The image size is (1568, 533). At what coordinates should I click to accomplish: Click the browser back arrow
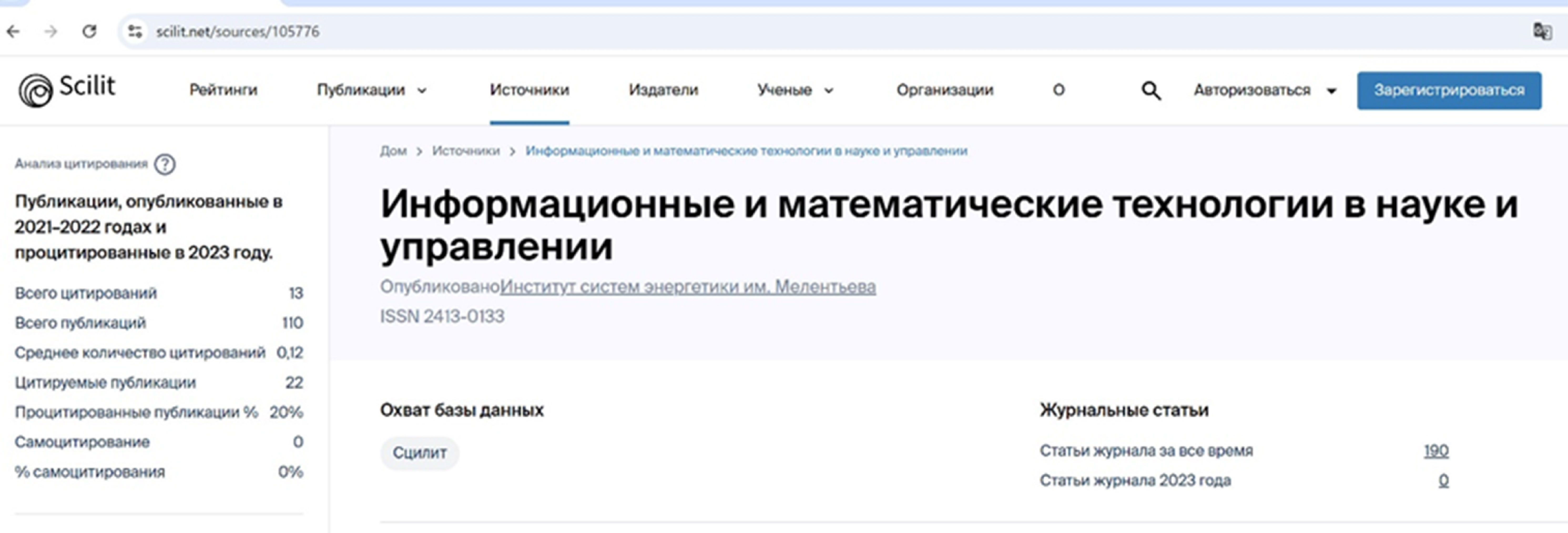point(13,32)
